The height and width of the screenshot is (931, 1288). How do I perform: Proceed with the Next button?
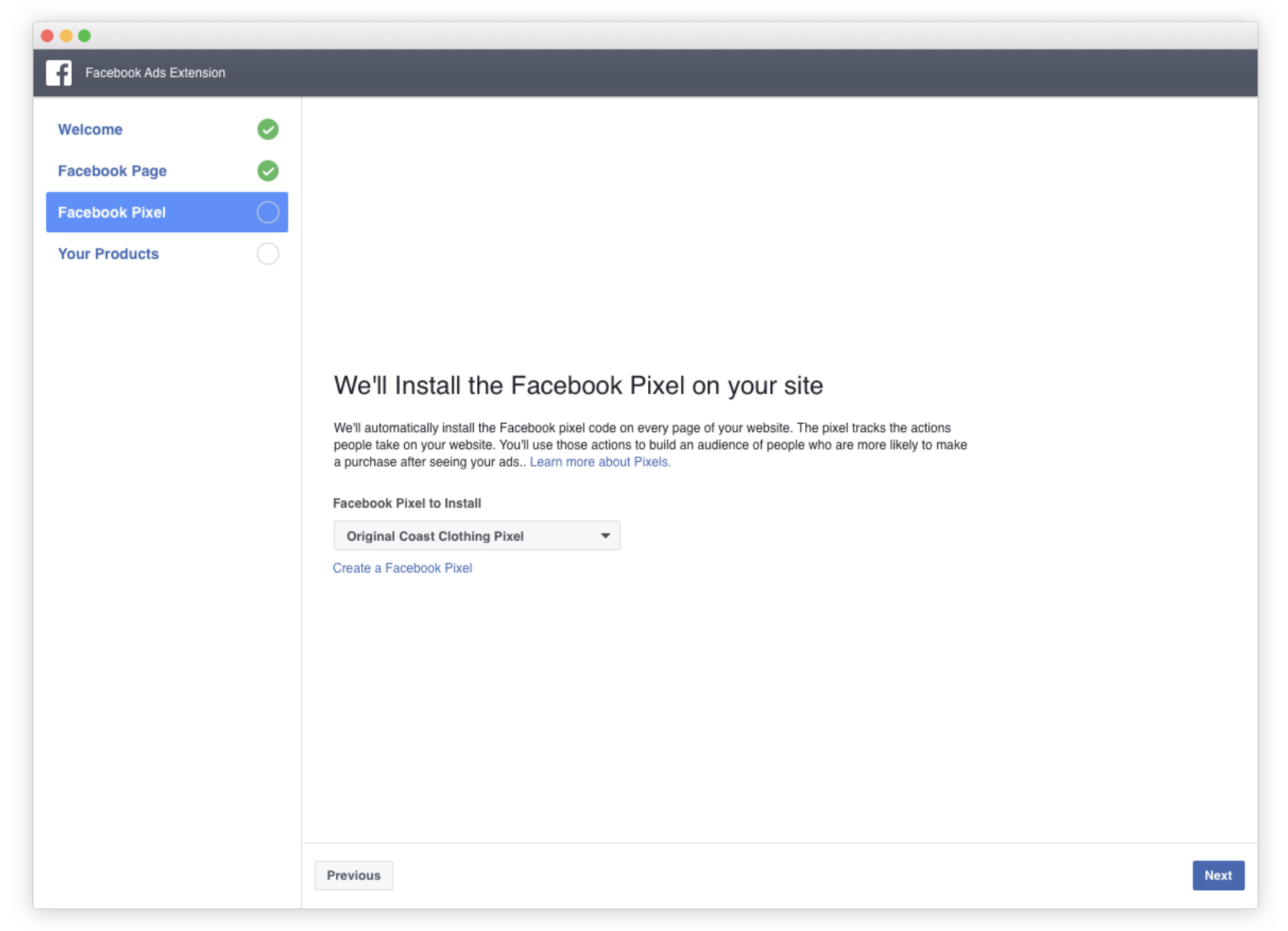[x=1218, y=875]
